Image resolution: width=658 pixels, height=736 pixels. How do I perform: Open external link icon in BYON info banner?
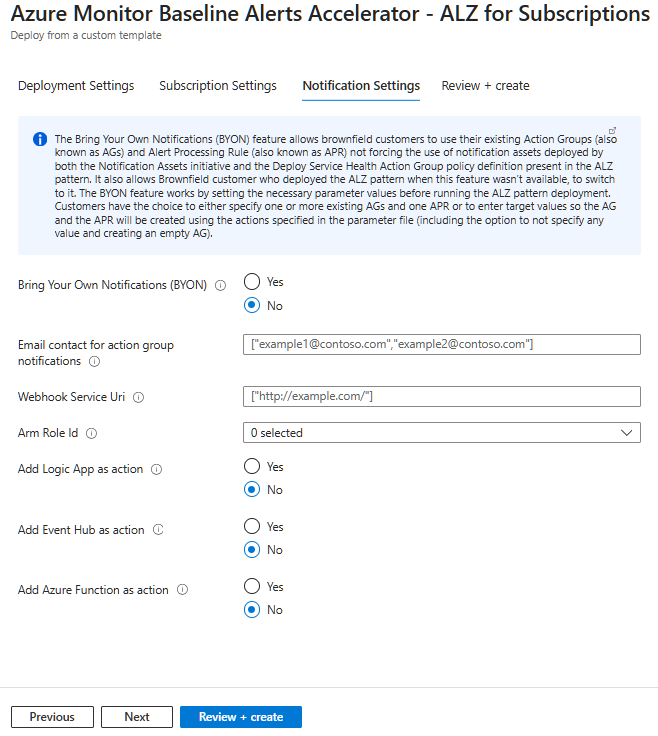pyautogui.click(x=612, y=130)
